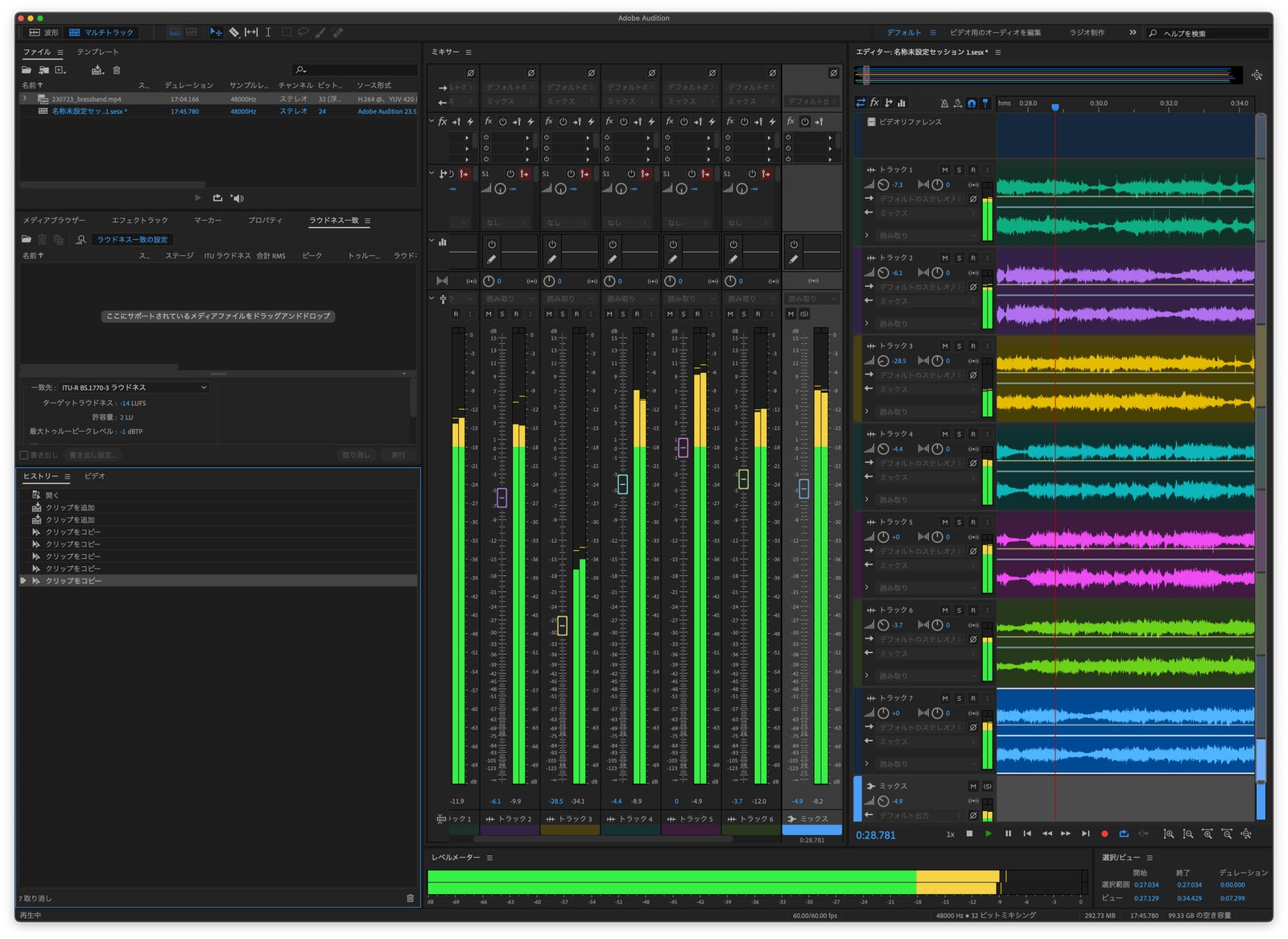This screenshot has height=939, width=1288.
Task: Solo トラック 3 in the editor
Action: [x=959, y=346]
